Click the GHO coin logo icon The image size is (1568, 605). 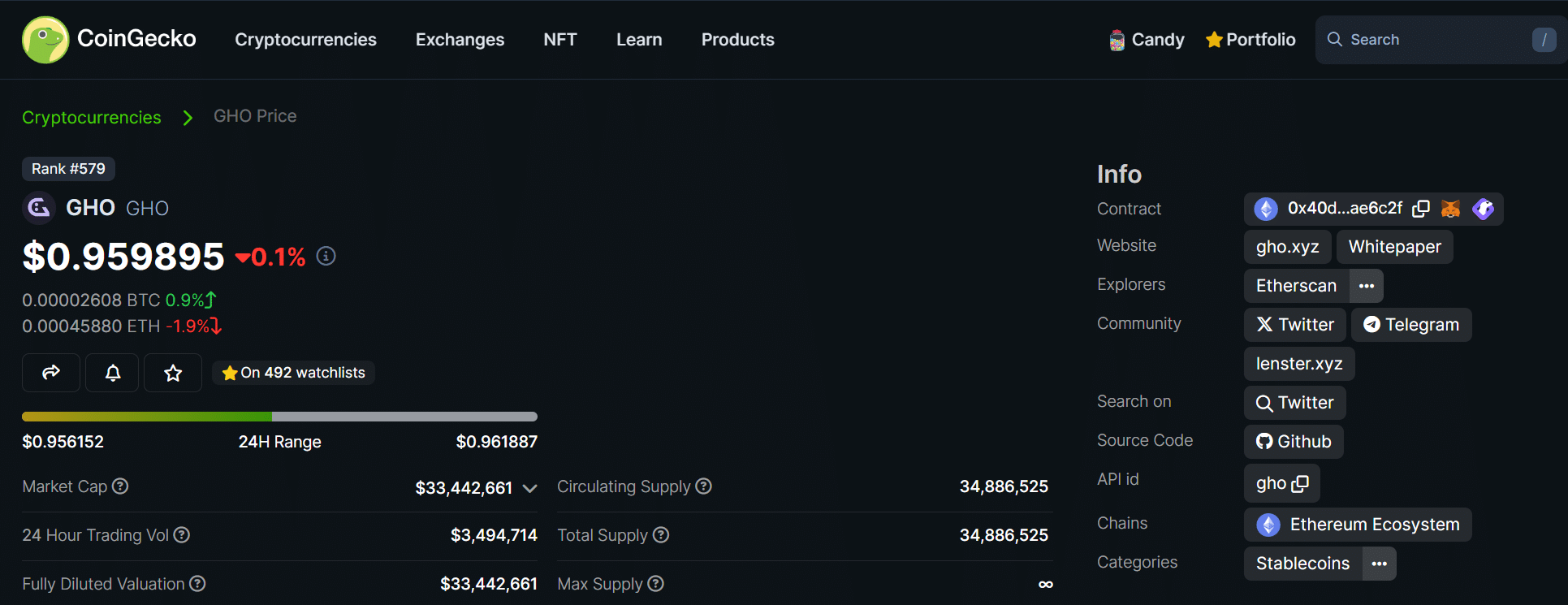point(38,208)
